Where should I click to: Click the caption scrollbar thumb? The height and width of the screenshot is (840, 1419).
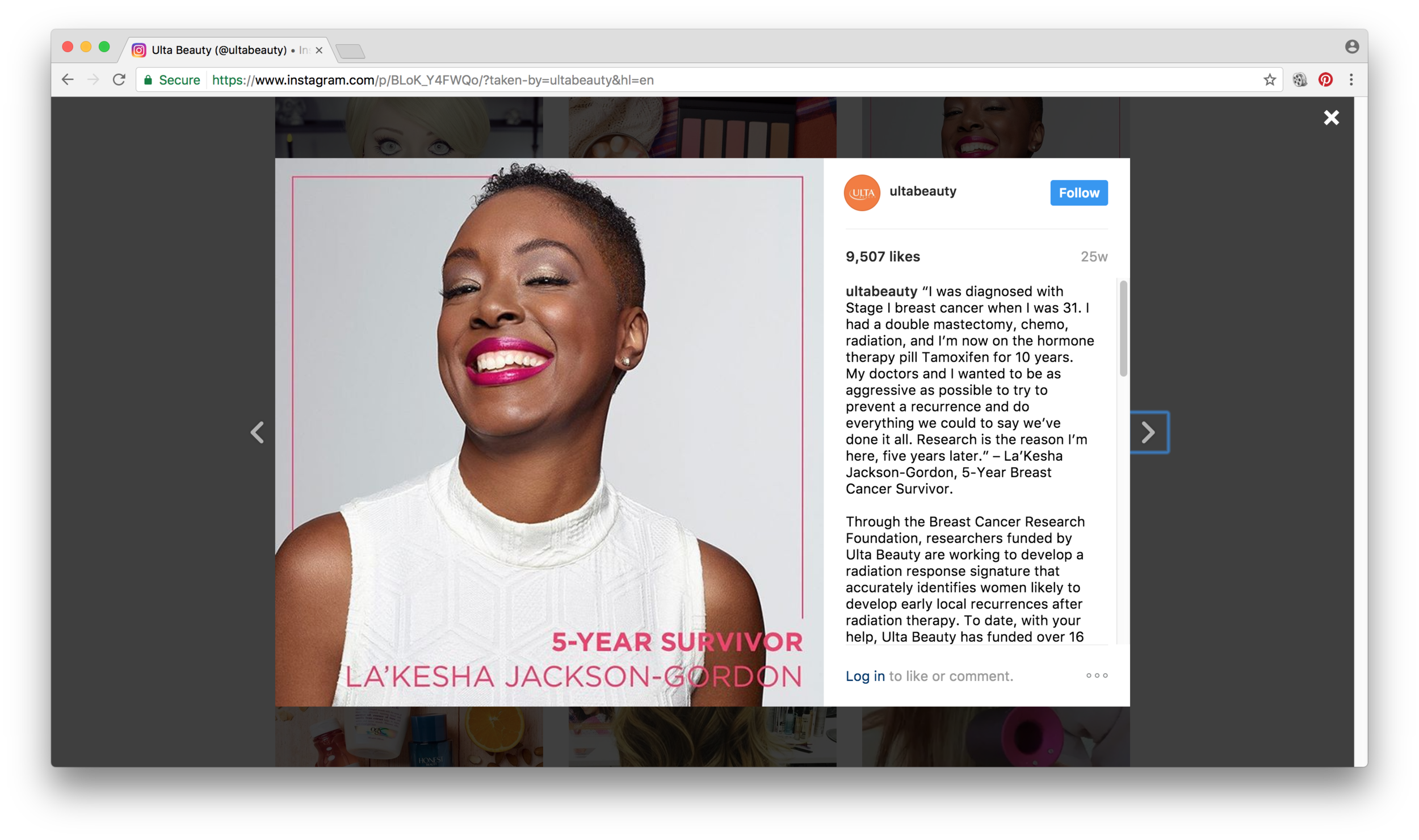tap(1123, 328)
